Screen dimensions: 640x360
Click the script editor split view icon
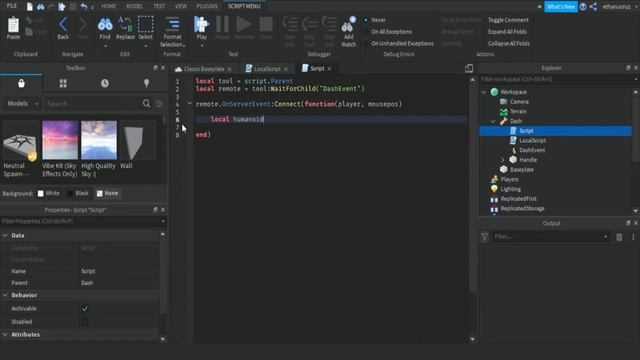click(x=469, y=69)
